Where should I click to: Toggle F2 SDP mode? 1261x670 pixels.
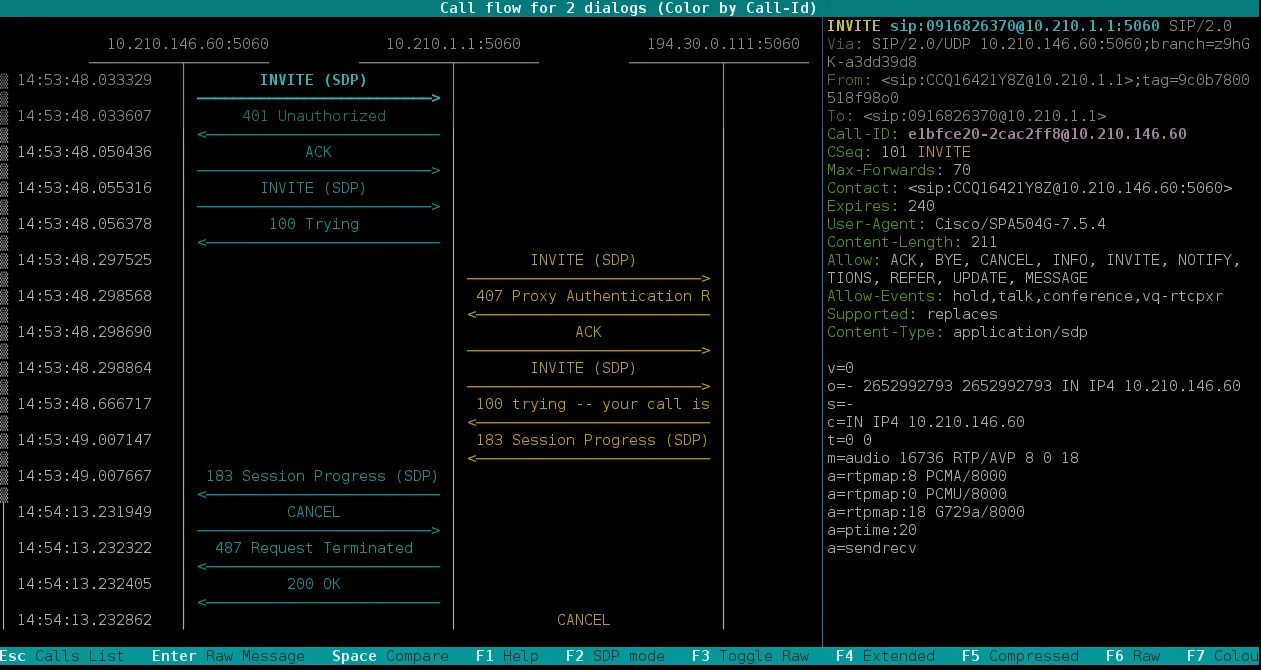[615, 656]
